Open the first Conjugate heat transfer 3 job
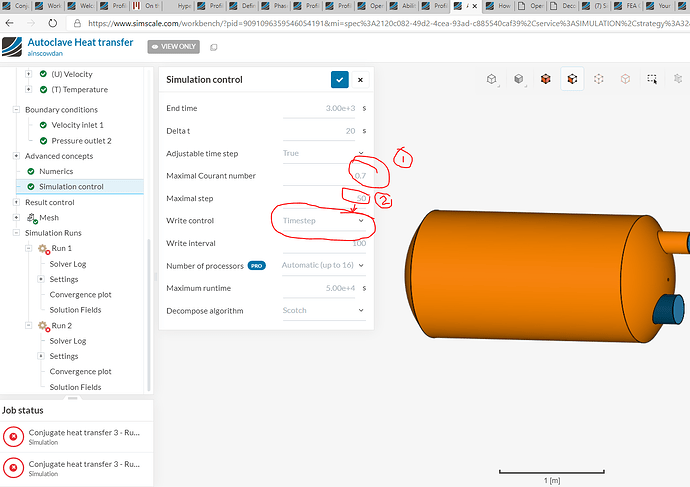 coord(77,436)
